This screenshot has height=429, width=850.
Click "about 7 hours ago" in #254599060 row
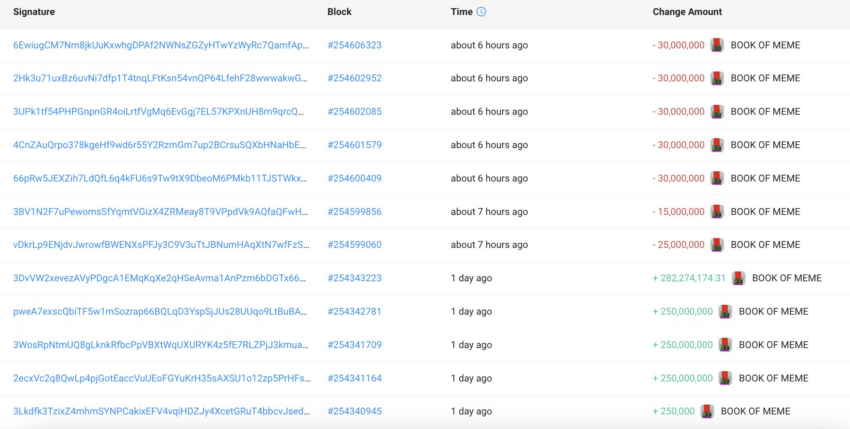[489, 245]
